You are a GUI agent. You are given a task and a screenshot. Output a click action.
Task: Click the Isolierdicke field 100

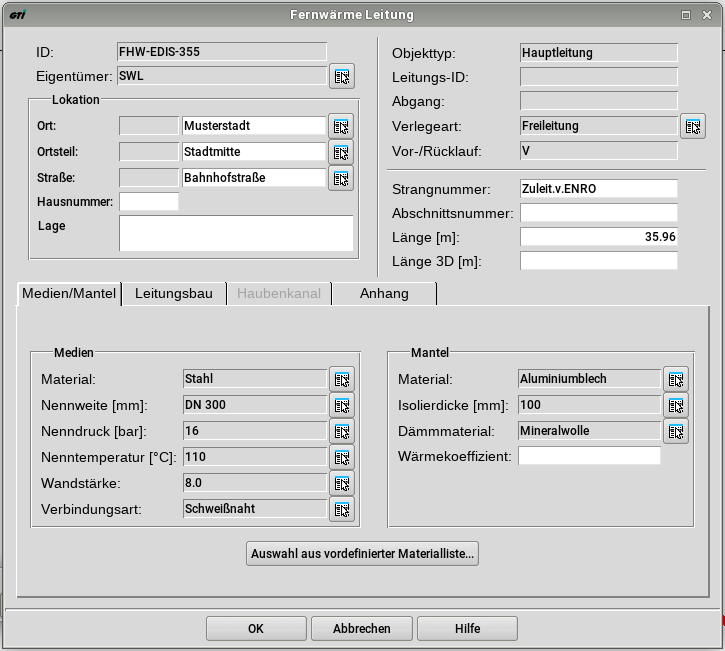tap(589, 405)
